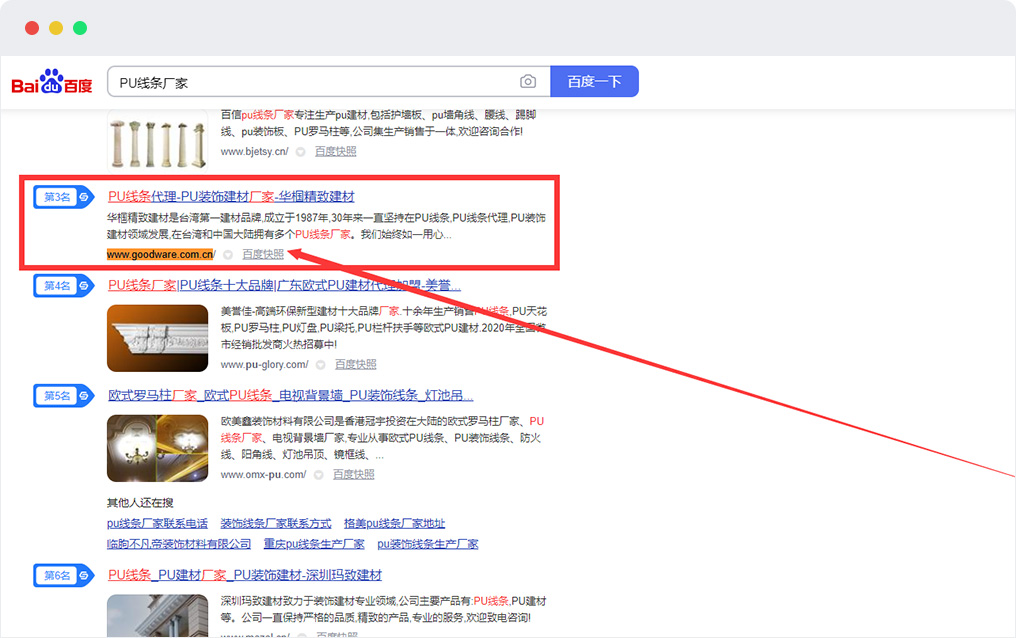The image size is (1016, 638).
Task: Open the result 欧式罗马柱厂家_欧式PU线条
Action: (x=290, y=395)
